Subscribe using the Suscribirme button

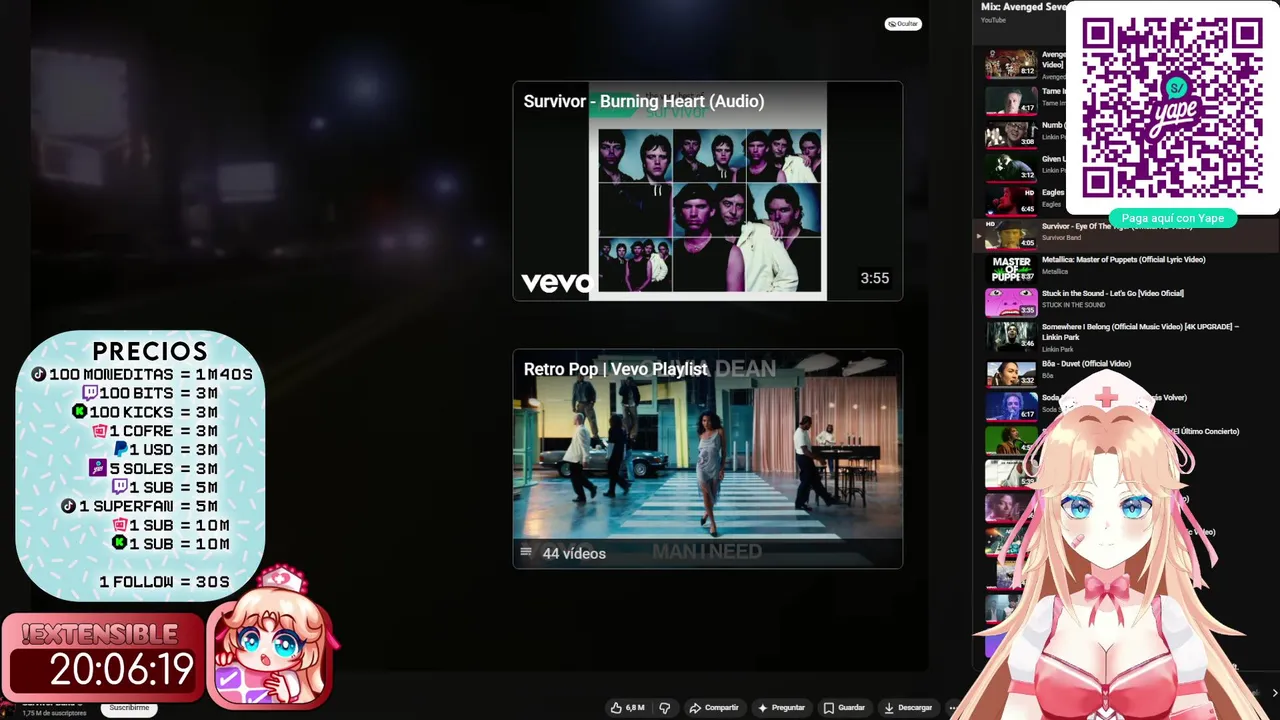[129, 708]
